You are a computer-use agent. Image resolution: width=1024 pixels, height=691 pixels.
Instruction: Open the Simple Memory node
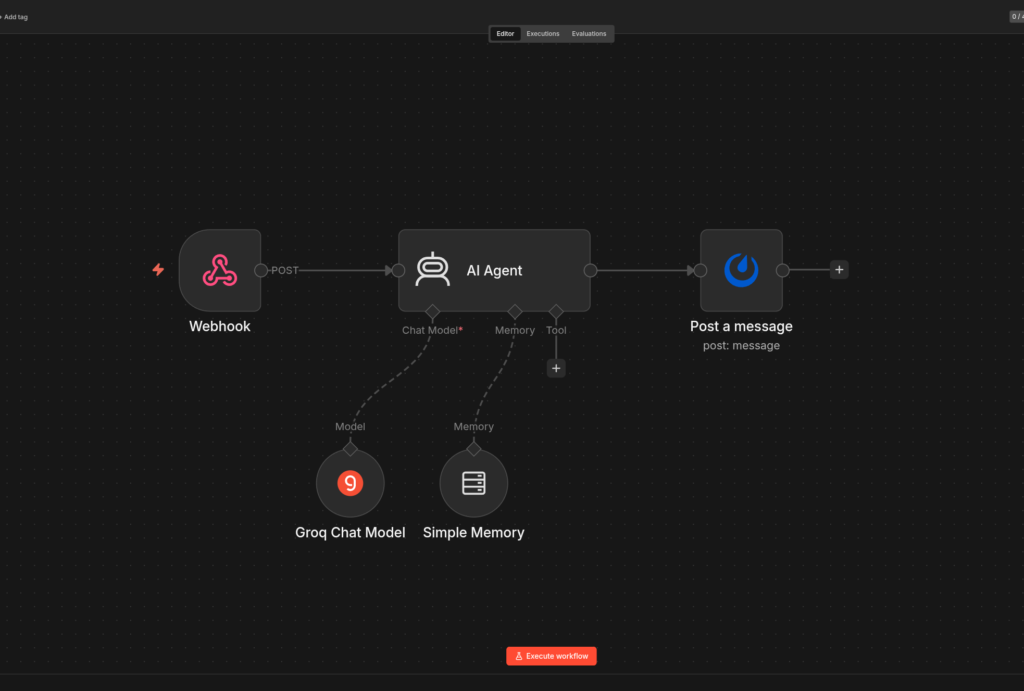473,483
